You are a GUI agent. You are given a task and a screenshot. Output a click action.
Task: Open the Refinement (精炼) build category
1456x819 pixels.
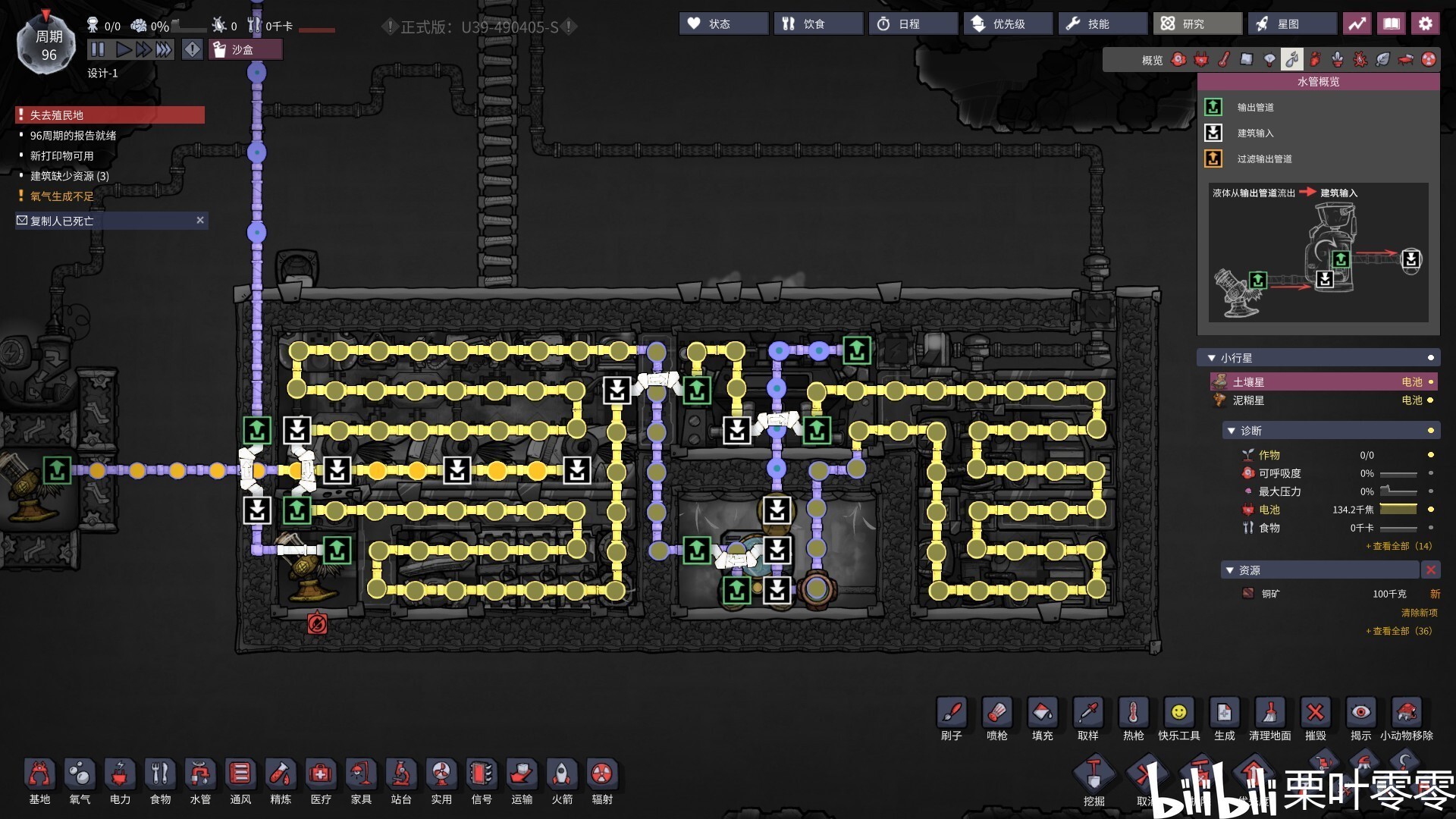(281, 781)
